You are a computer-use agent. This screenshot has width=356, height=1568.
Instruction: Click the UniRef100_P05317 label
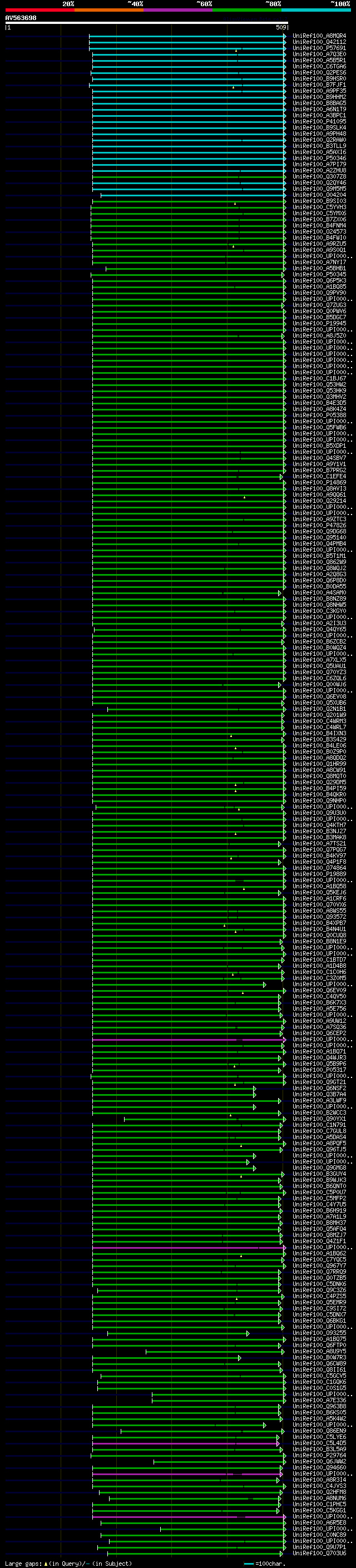click(319, 1070)
